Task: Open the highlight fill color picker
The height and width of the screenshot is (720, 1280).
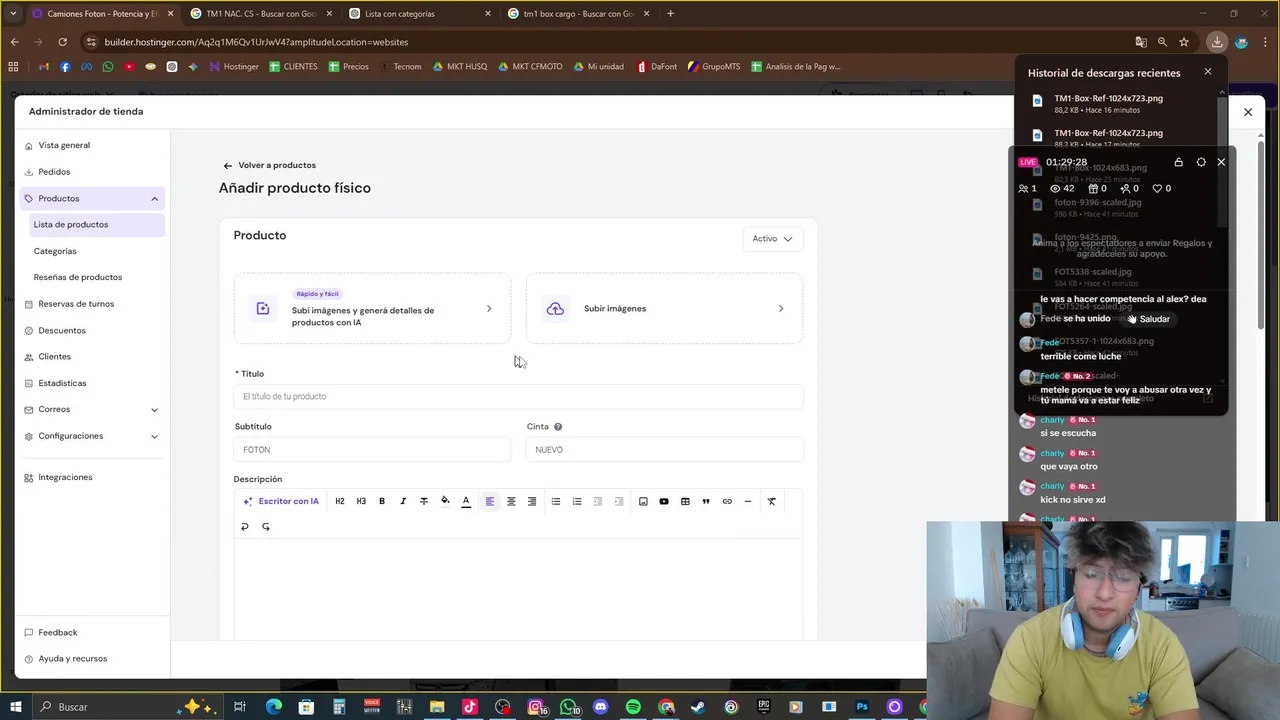Action: (x=445, y=501)
